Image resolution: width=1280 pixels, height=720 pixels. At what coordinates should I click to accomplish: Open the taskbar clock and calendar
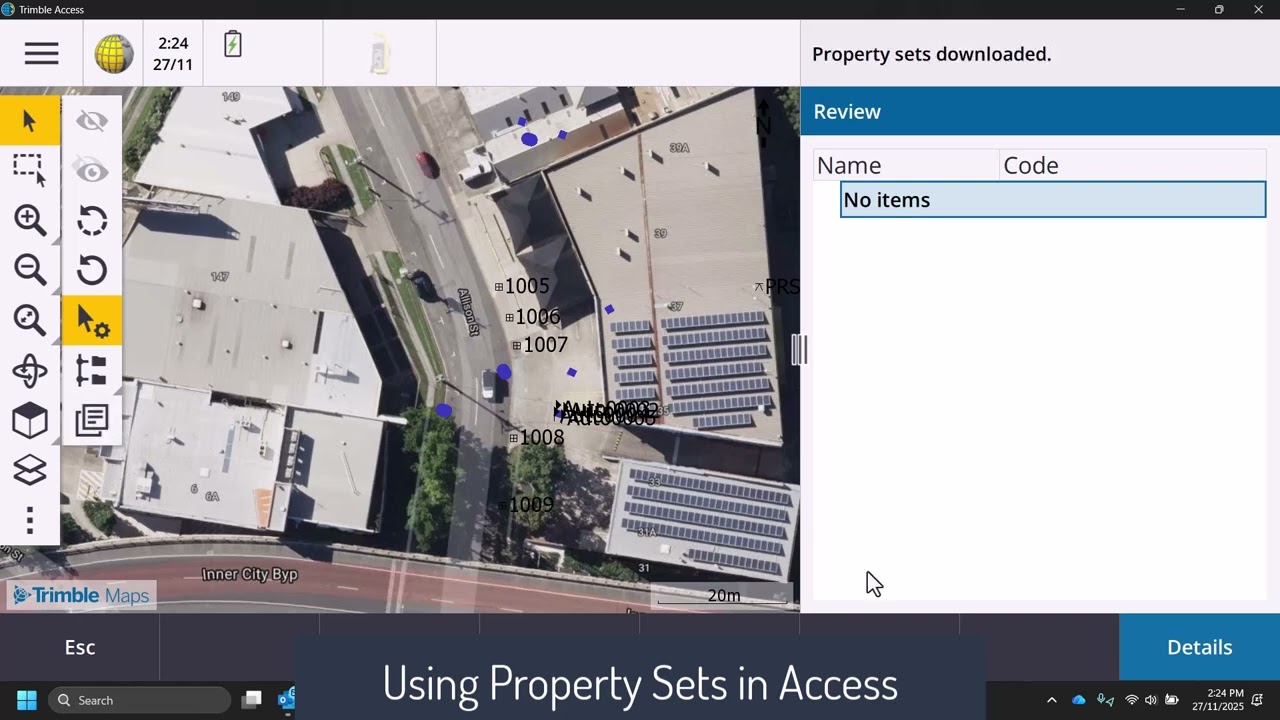[x=1217, y=700]
